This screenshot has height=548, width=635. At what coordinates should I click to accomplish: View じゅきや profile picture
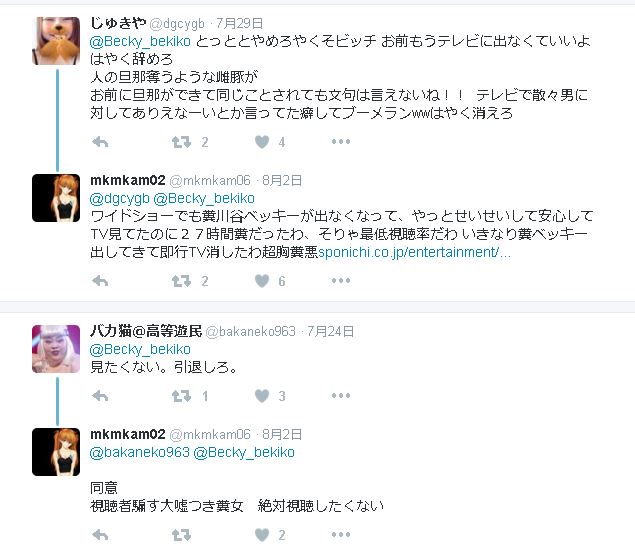(56, 41)
